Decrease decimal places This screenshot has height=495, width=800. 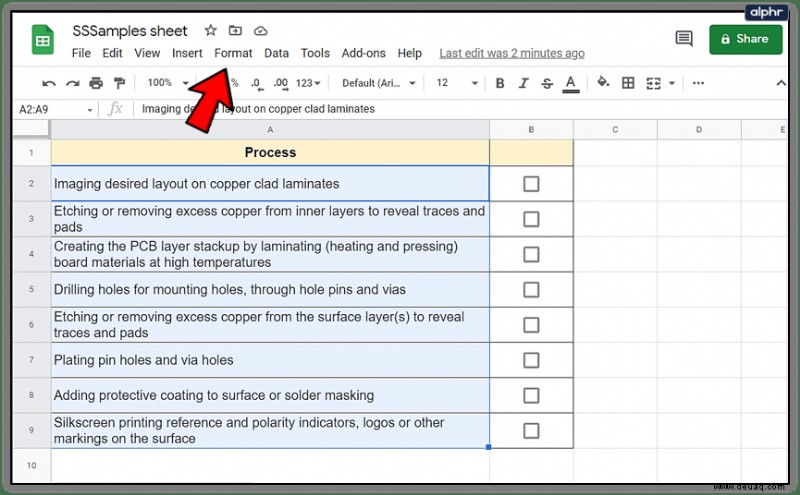257,84
